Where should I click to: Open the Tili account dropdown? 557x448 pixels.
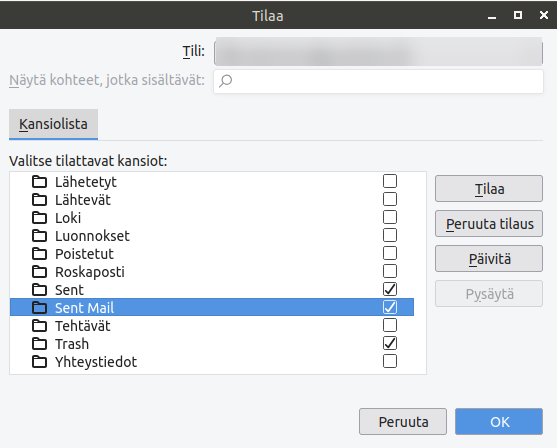point(378,53)
